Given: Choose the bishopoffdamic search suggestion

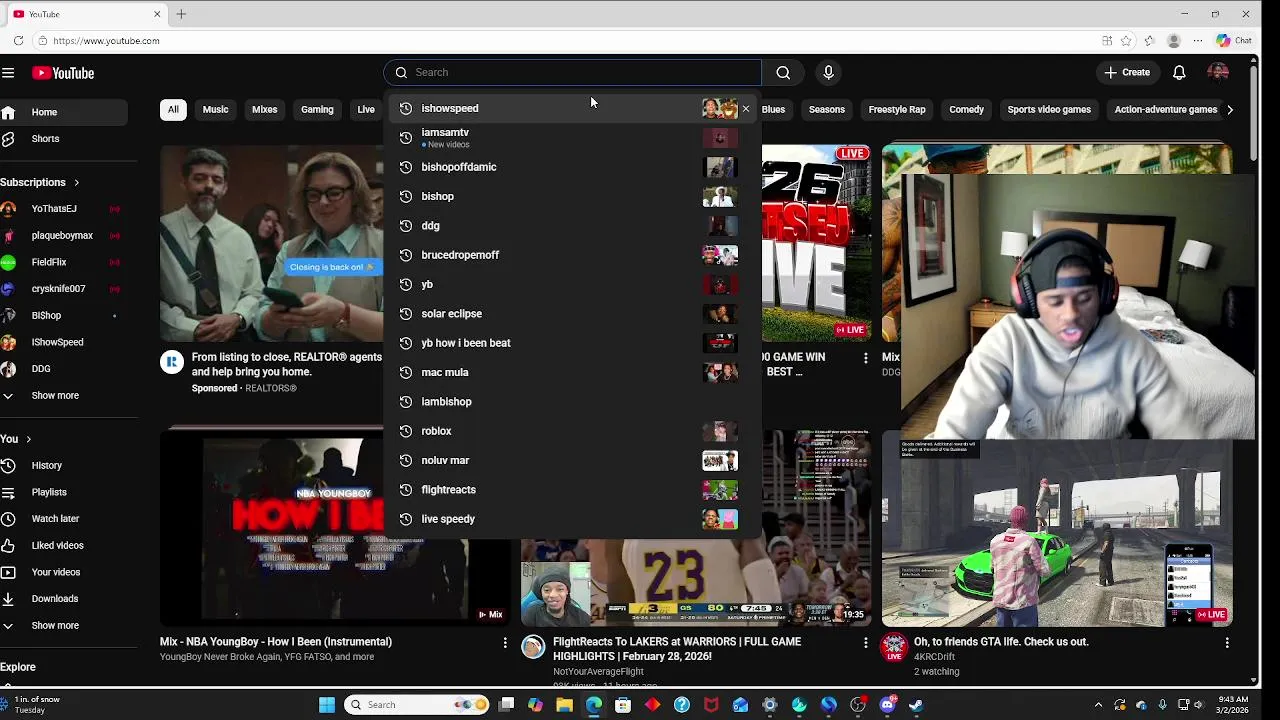Looking at the screenshot, I should (572, 167).
